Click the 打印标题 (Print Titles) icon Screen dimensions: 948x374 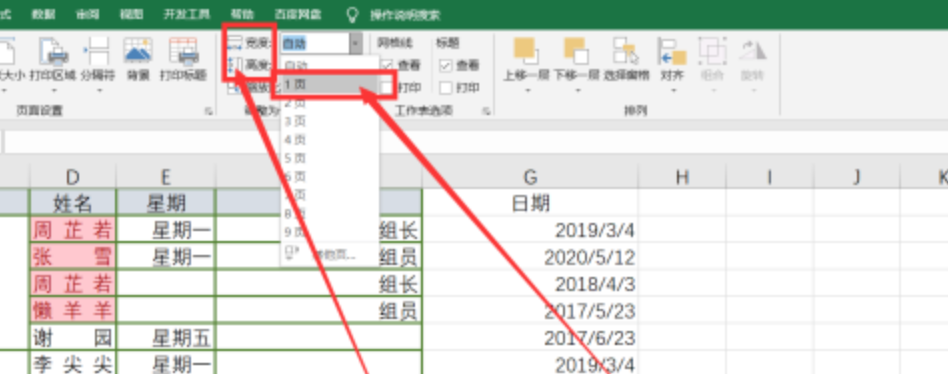tap(183, 51)
